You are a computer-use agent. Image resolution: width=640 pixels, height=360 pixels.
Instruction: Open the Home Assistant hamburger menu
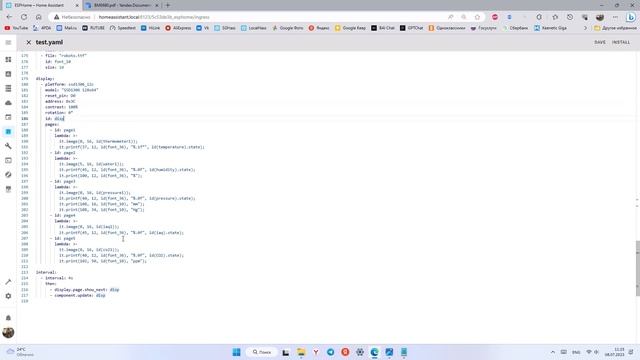(x=8, y=42)
